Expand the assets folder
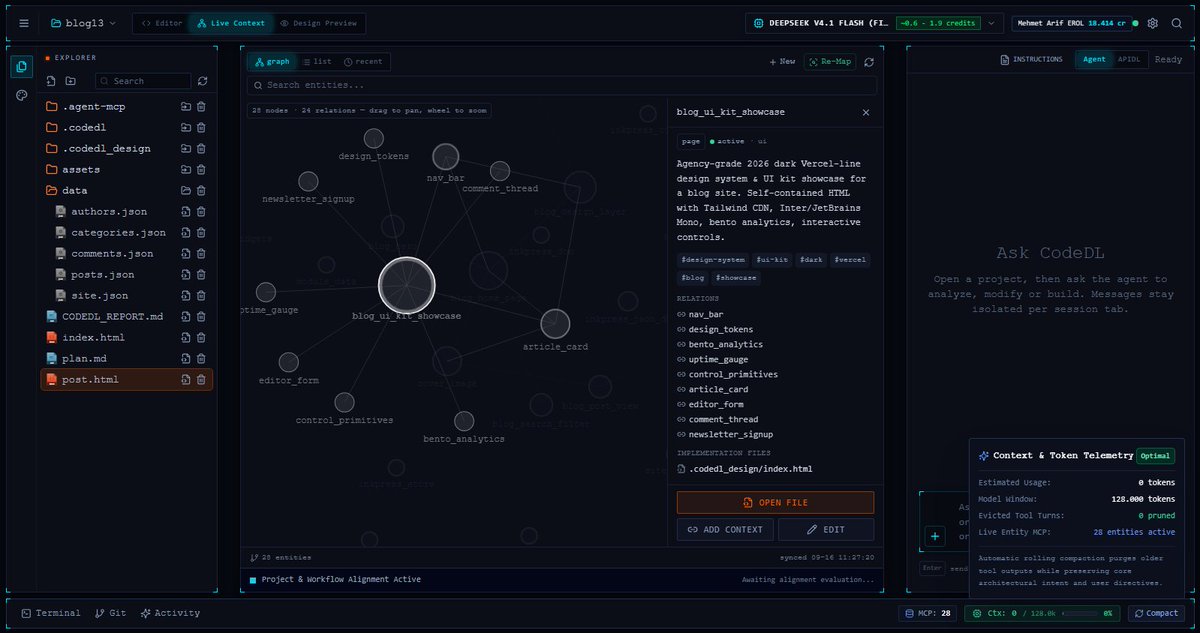The width and height of the screenshot is (1200, 633). 81,169
